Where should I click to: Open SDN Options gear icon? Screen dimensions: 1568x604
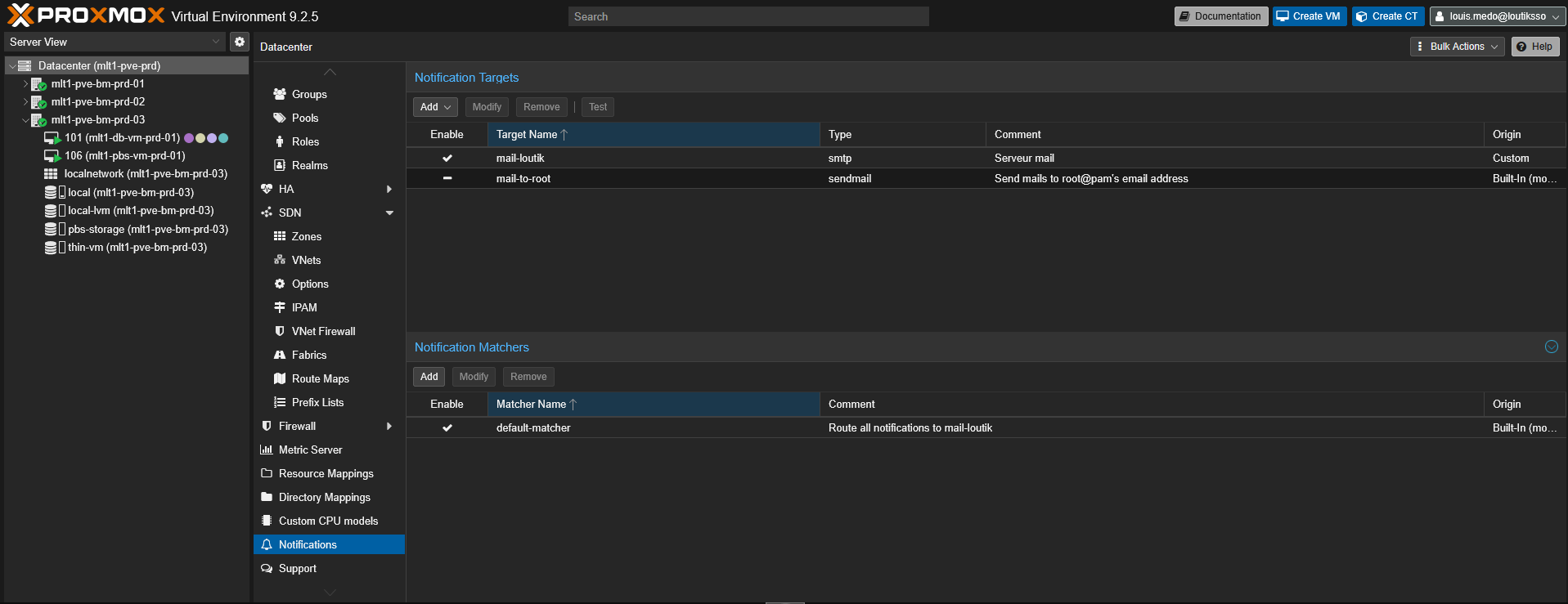280,284
